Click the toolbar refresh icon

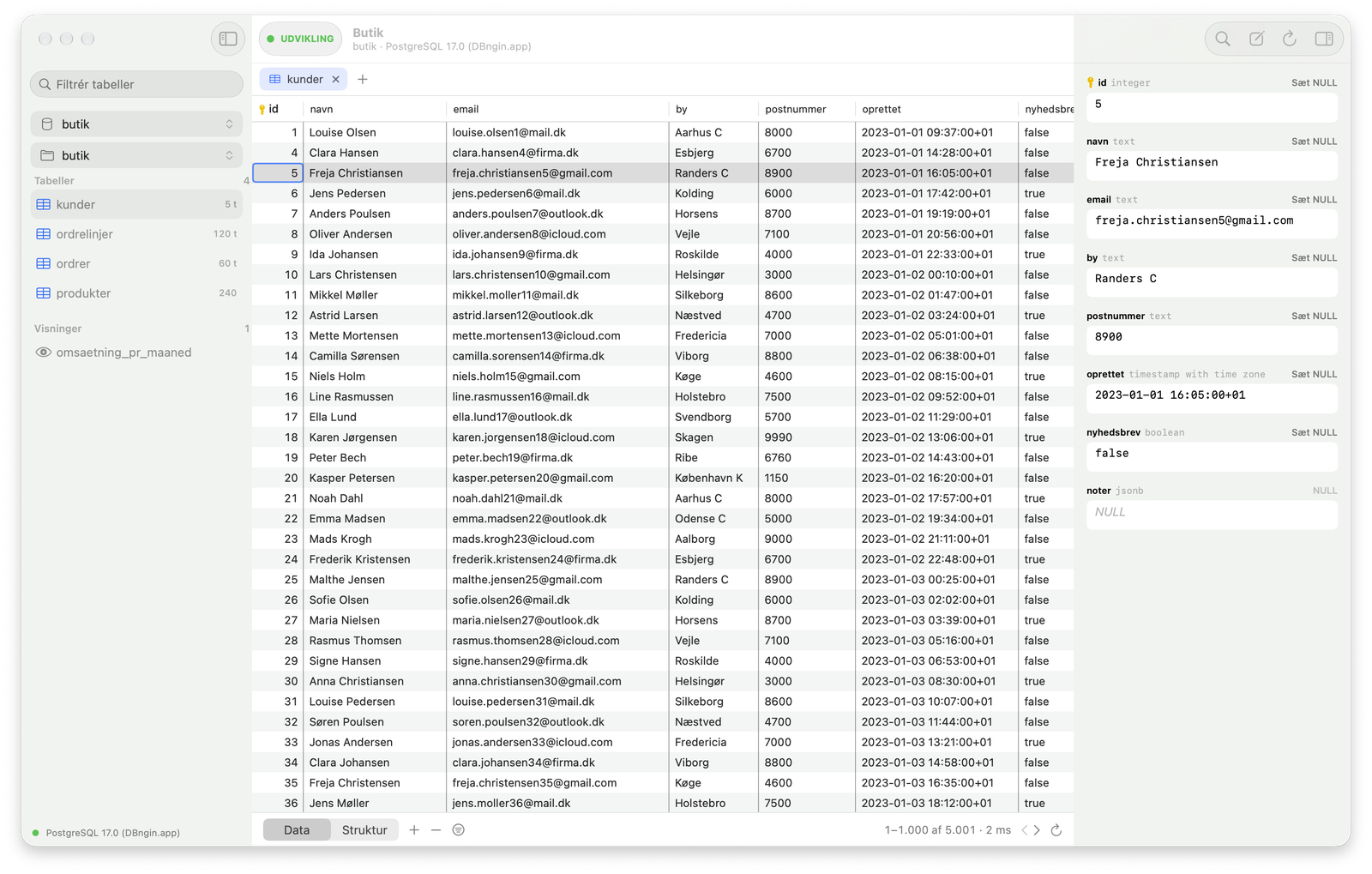[1290, 39]
